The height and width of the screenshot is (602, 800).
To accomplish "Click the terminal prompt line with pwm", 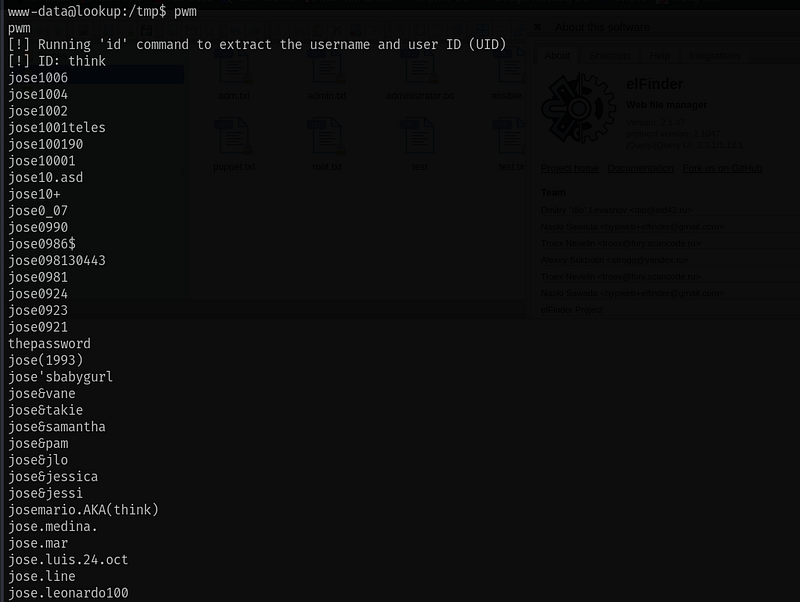I will point(102,11).
